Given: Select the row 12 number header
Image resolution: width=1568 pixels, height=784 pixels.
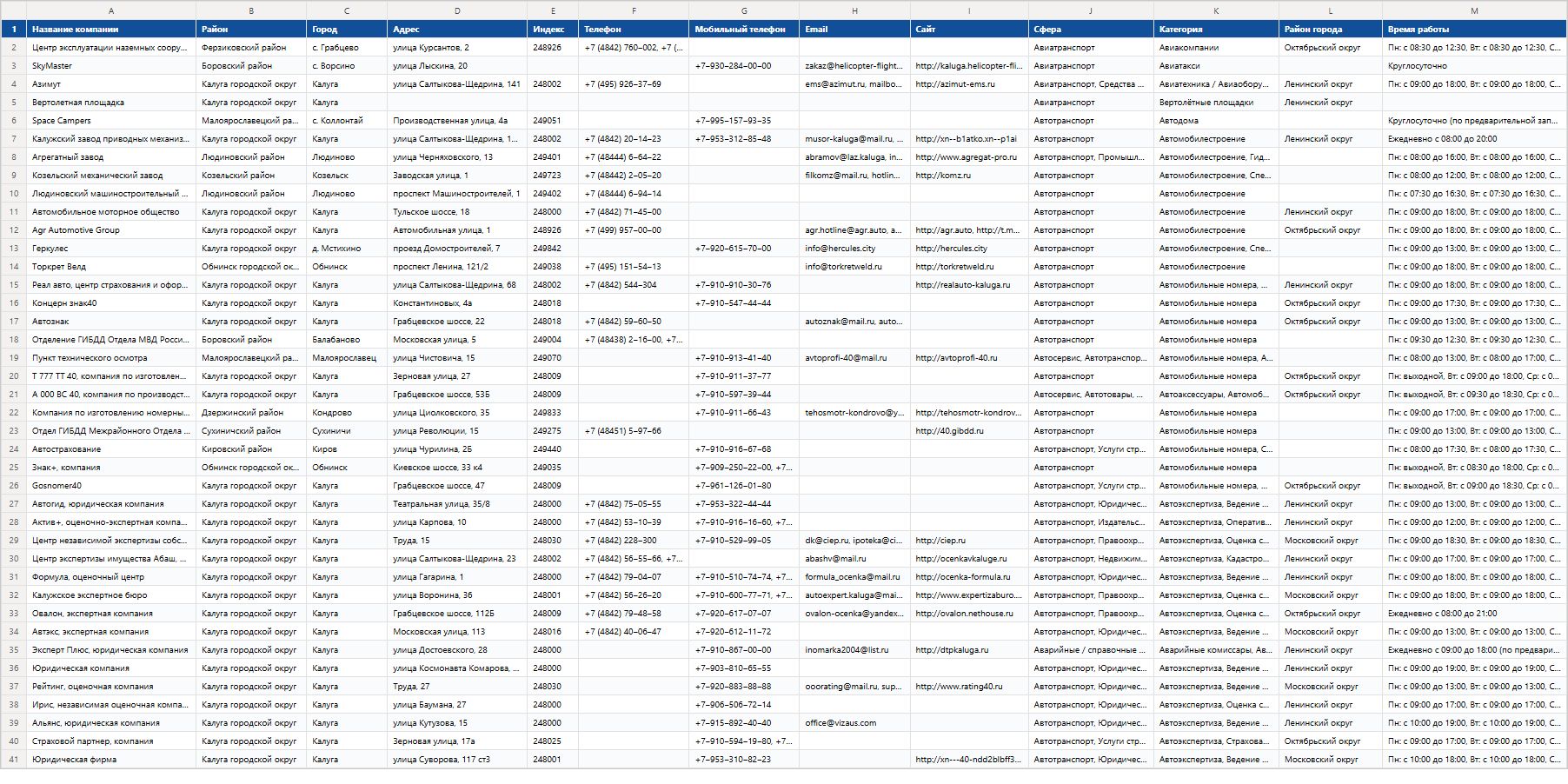Looking at the screenshot, I should [x=14, y=230].
